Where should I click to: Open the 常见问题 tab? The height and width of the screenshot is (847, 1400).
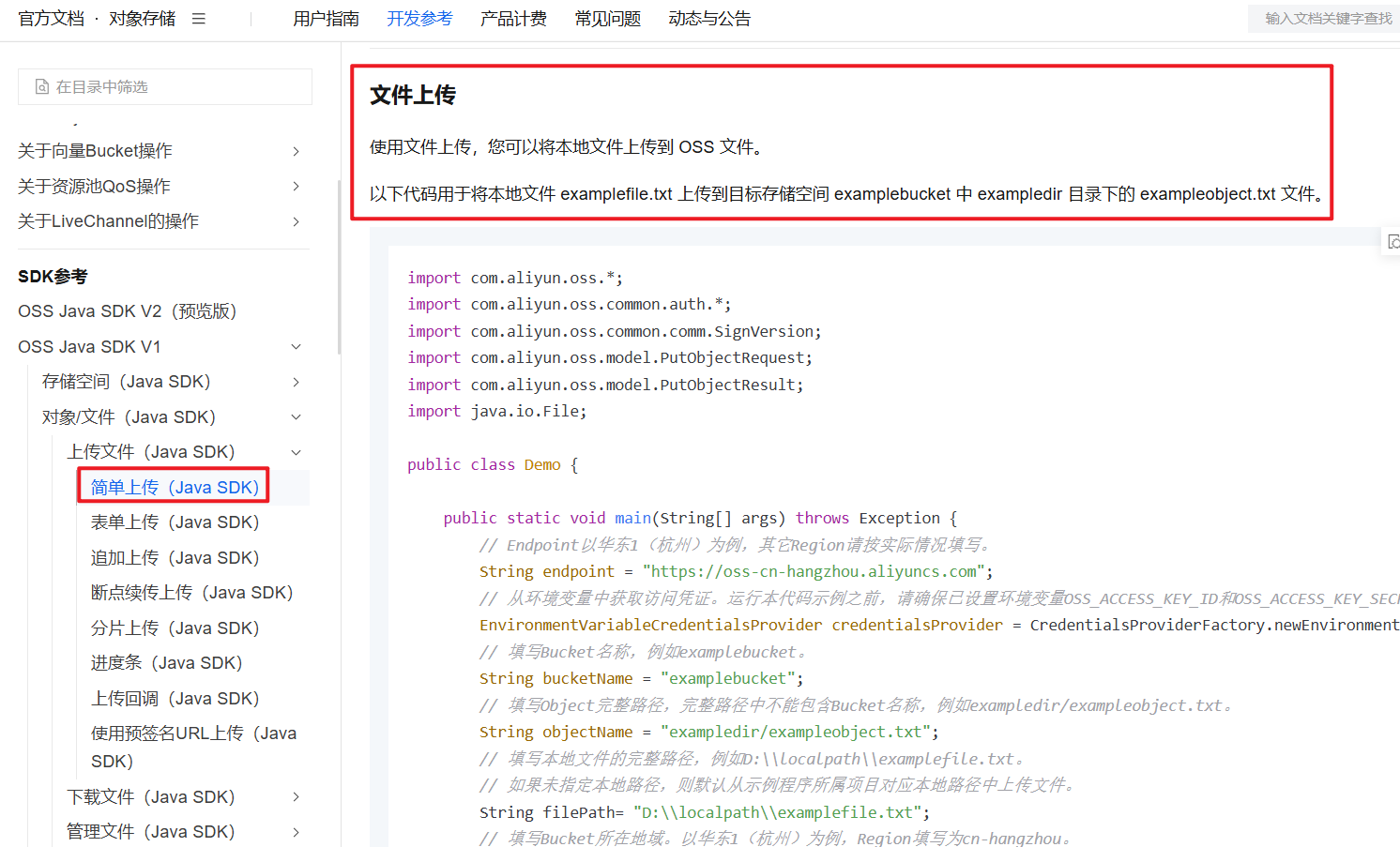[x=608, y=19]
